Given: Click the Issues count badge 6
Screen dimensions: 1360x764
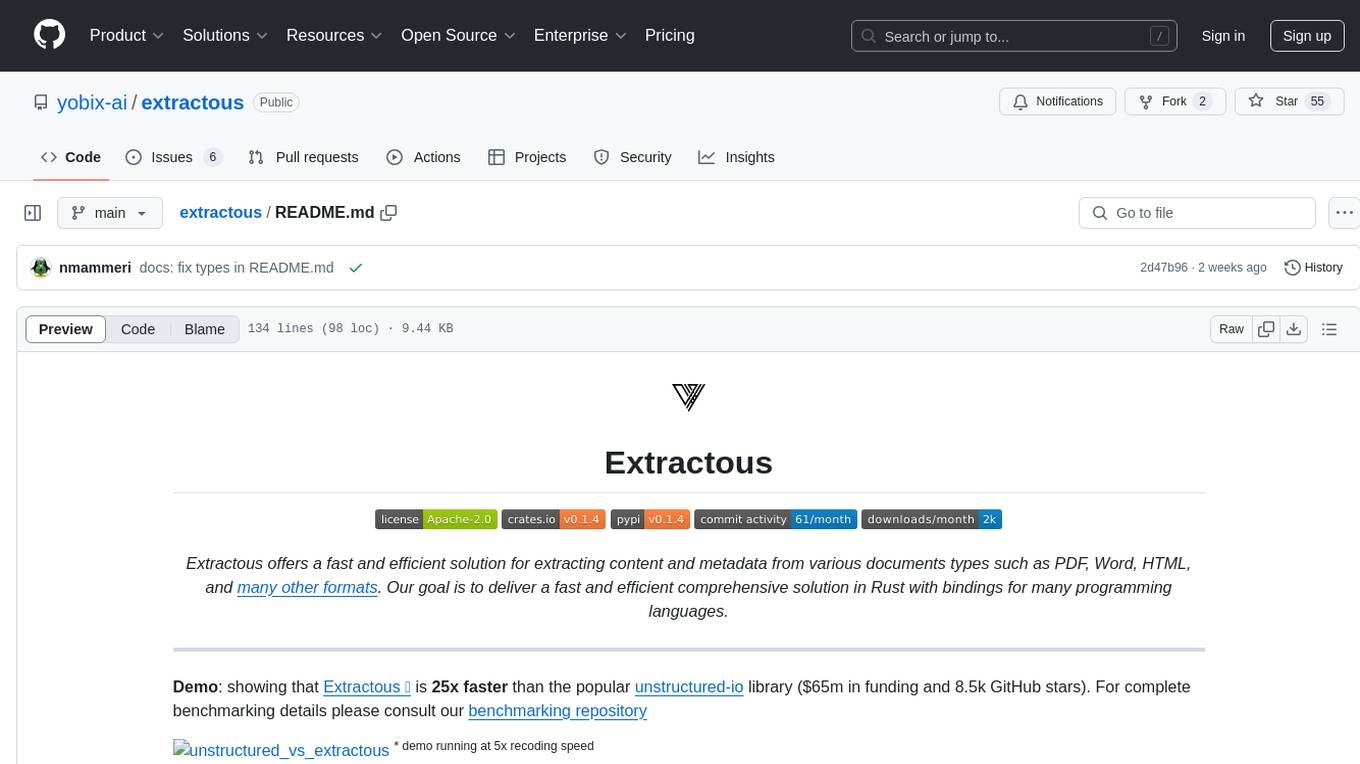Looking at the screenshot, I should point(212,157).
